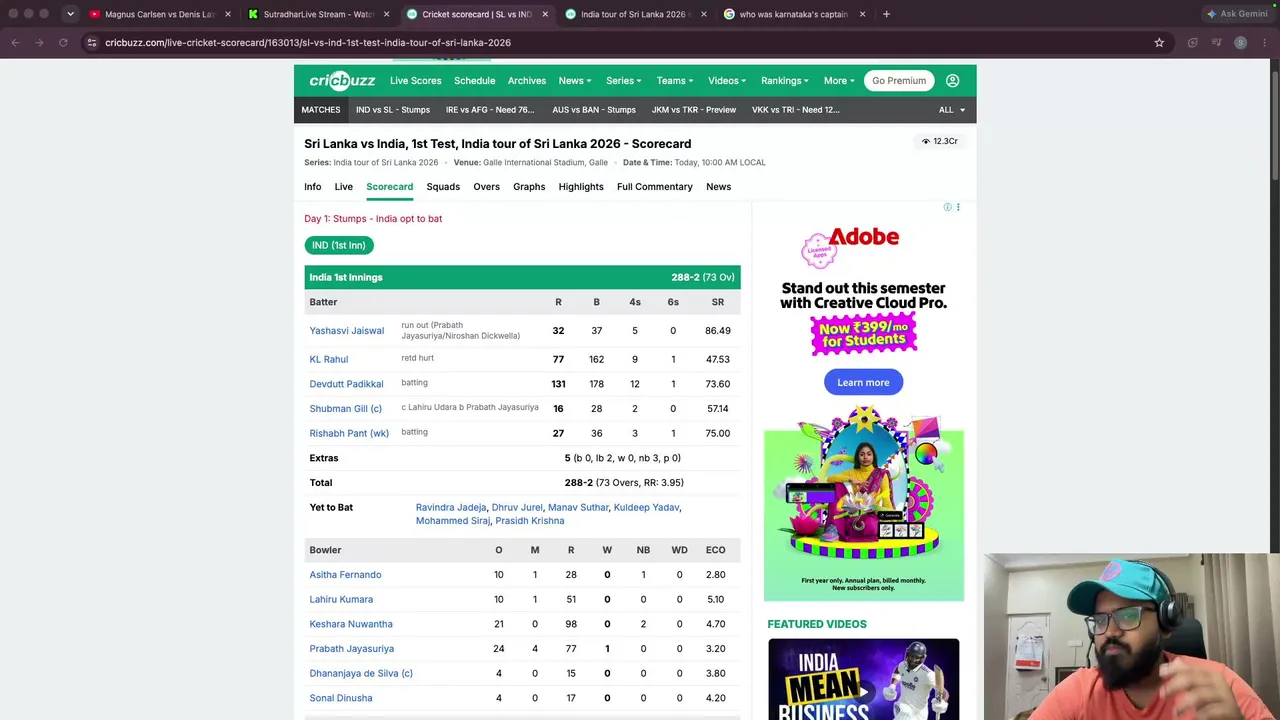
Task: Open Live Scores in navigation
Action: click(415, 81)
